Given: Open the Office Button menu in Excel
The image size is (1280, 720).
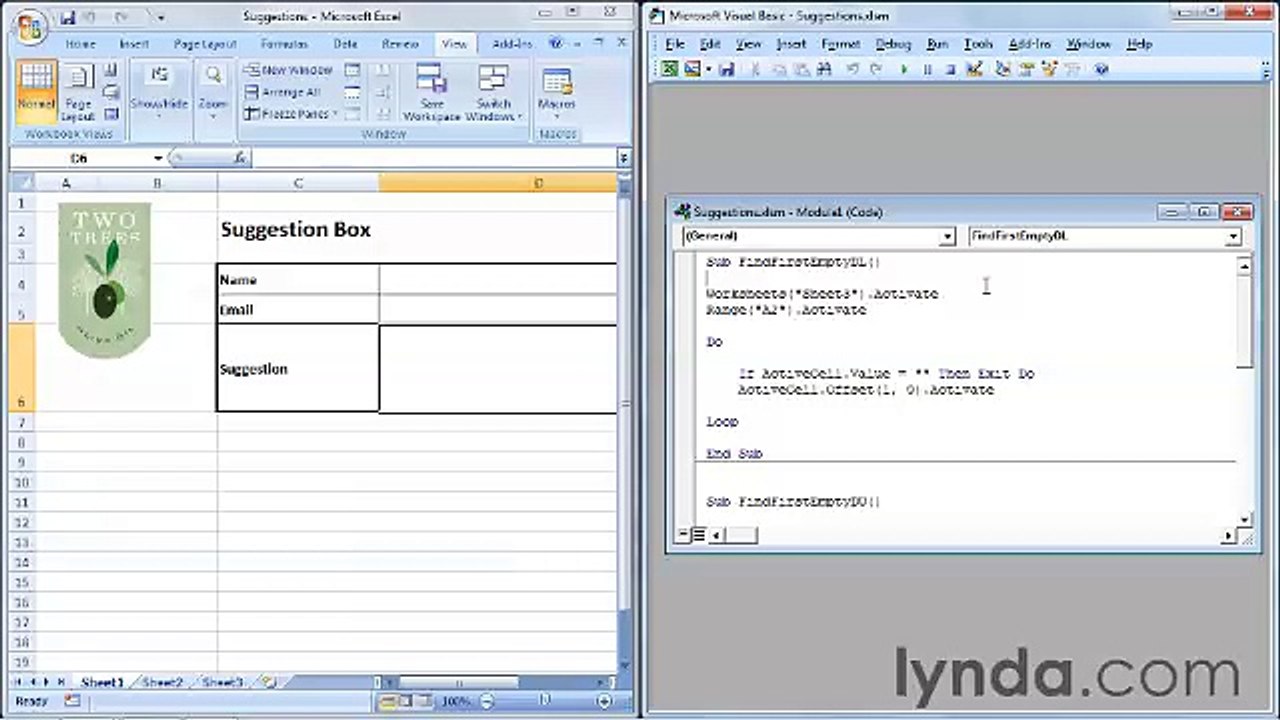Looking at the screenshot, I should (31, 25).
